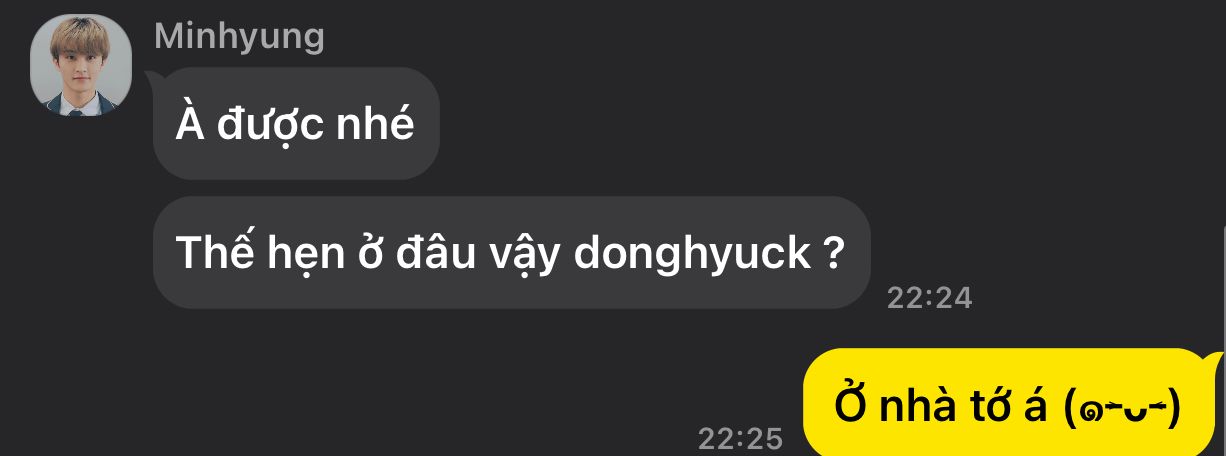Viewport: 1226px width, 456px height.
Task: Select the 'À được nhé' message bubble
Action: click(296, 124)
